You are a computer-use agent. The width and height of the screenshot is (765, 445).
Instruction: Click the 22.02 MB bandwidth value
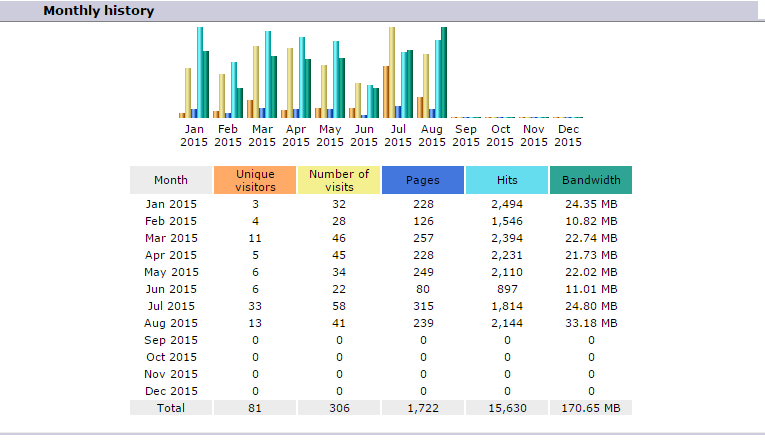(591, 272)
